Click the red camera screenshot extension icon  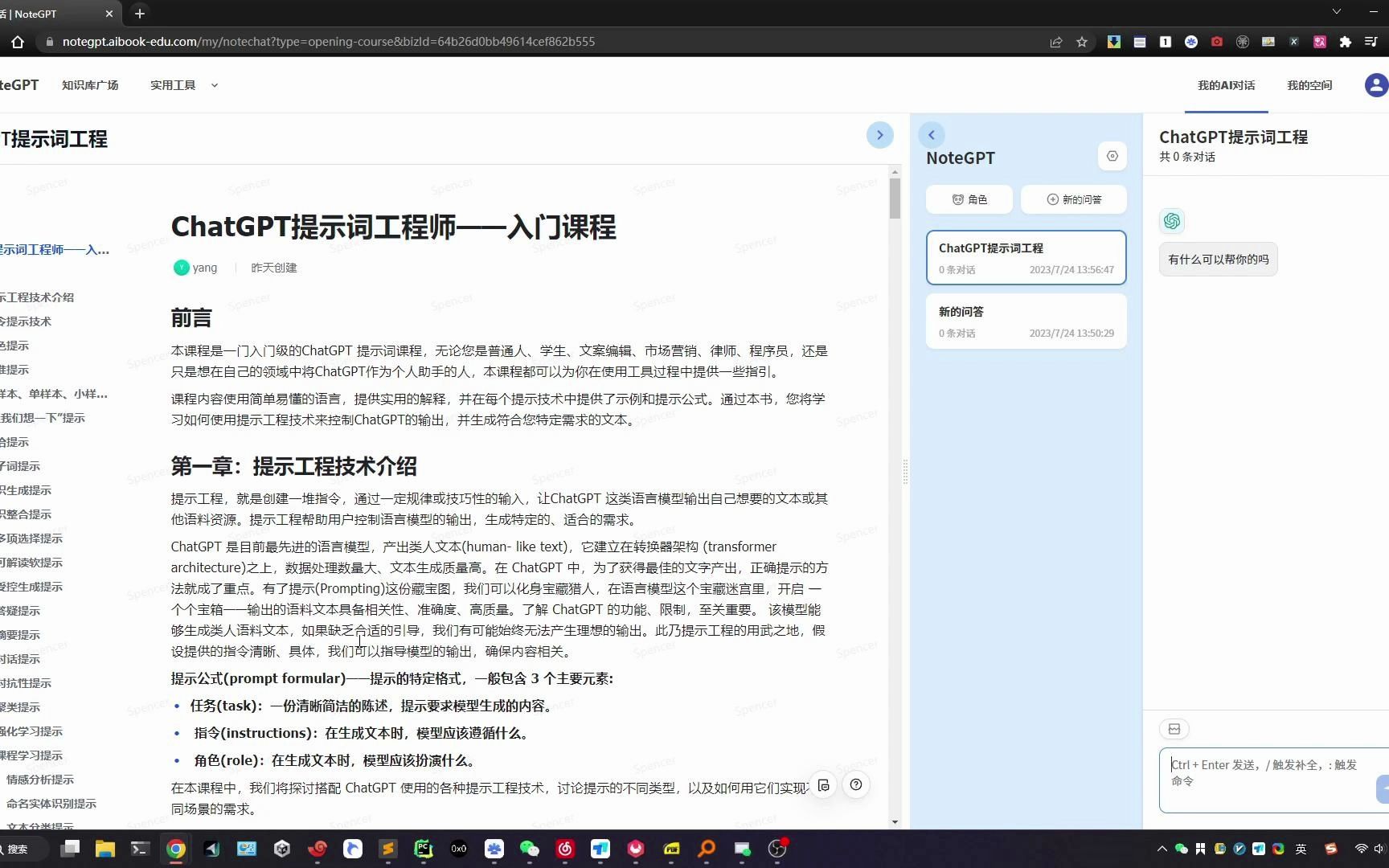click(x=1217, y=42)
